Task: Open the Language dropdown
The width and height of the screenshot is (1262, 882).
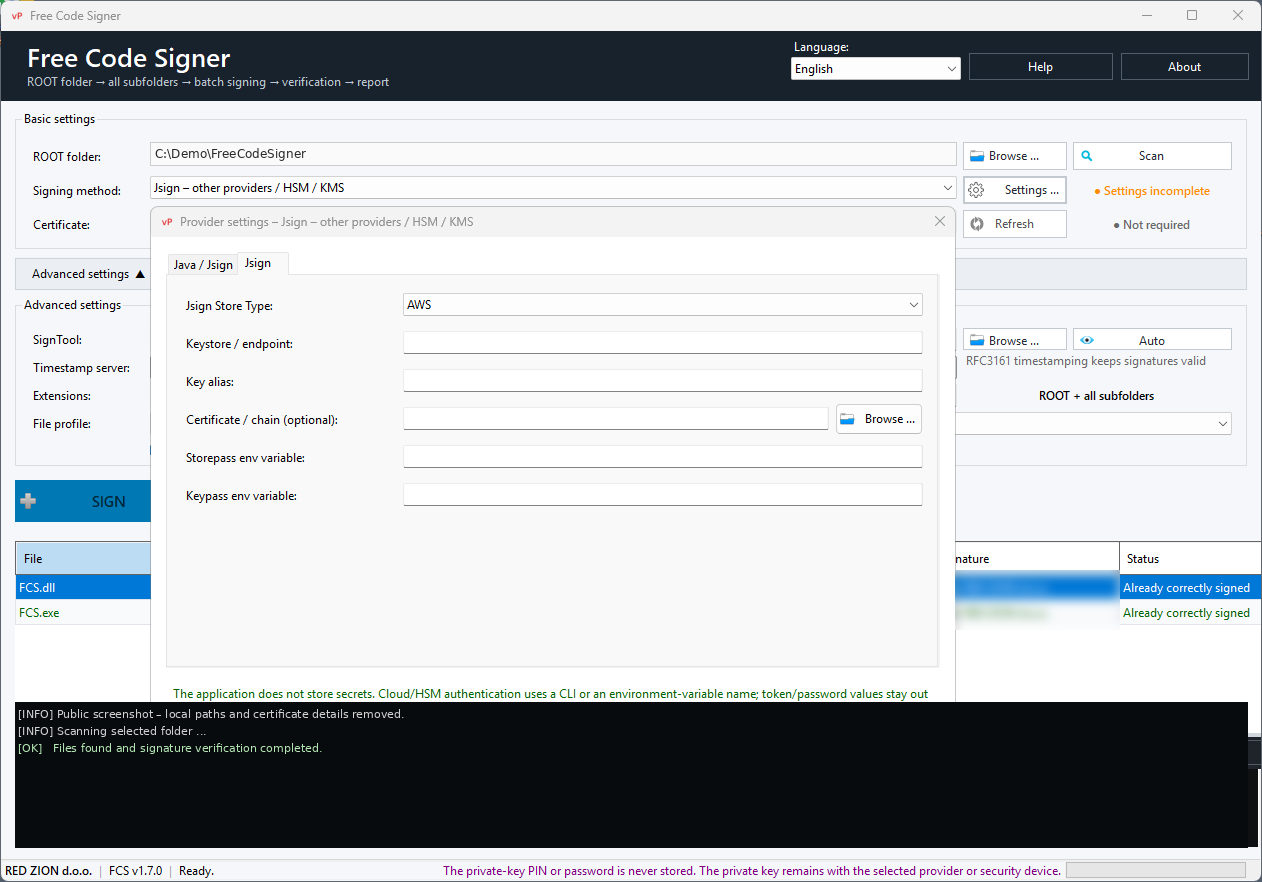Action: (876, 69)
